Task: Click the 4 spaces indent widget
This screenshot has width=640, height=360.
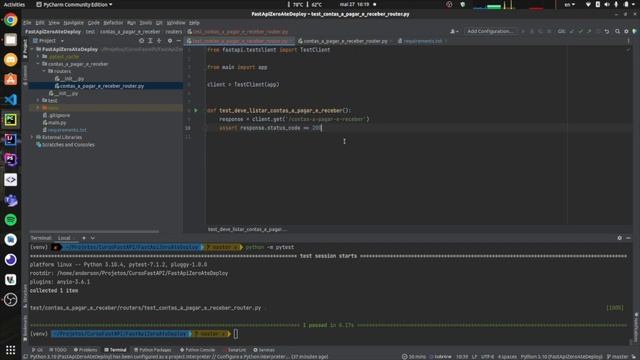Action: (x=507, y=356)
